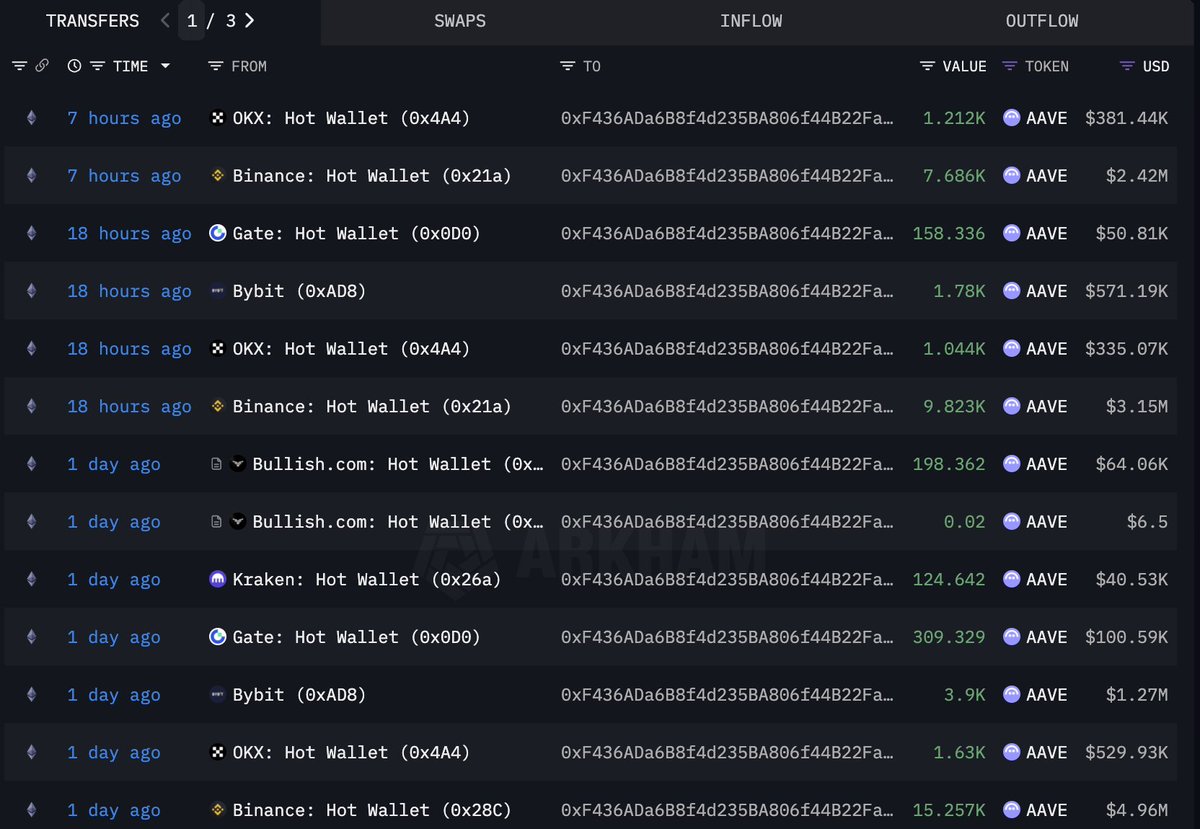
Task: Click Bullish.com logo in the 198.362 row
Action: (237, 464)
